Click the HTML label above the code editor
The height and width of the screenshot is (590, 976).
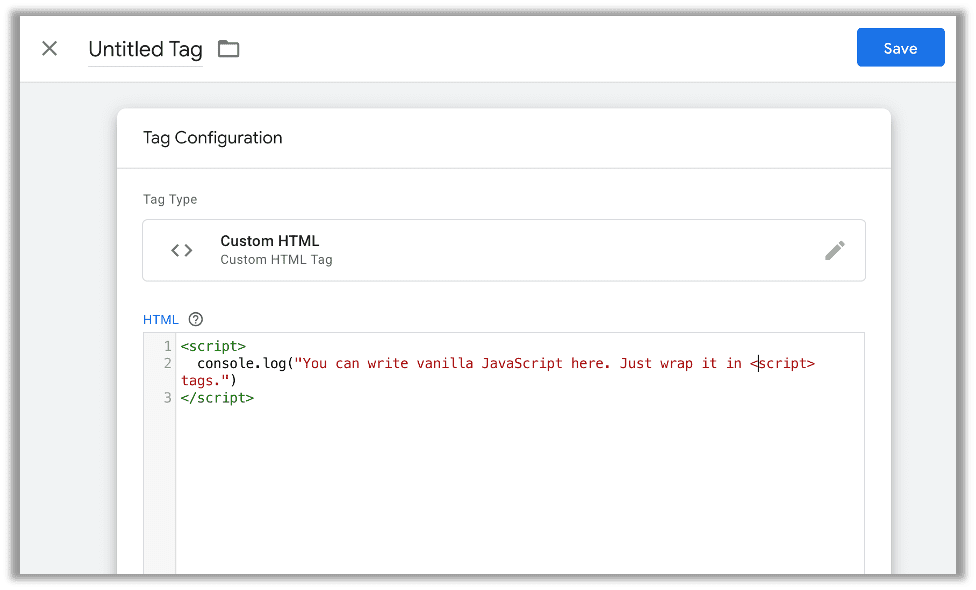coord(160,319)
